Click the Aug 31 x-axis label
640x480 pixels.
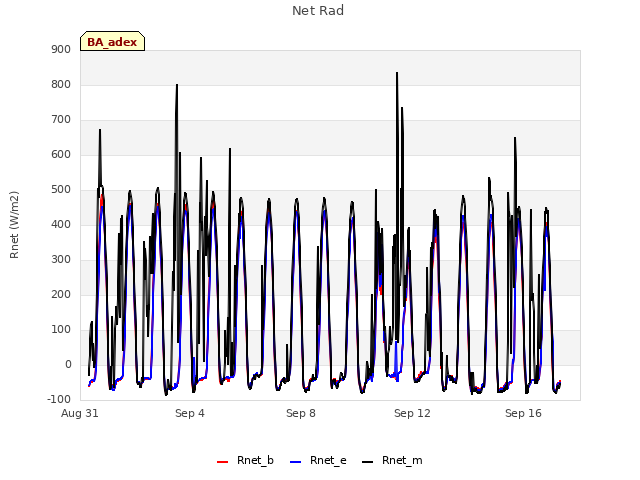80,413
